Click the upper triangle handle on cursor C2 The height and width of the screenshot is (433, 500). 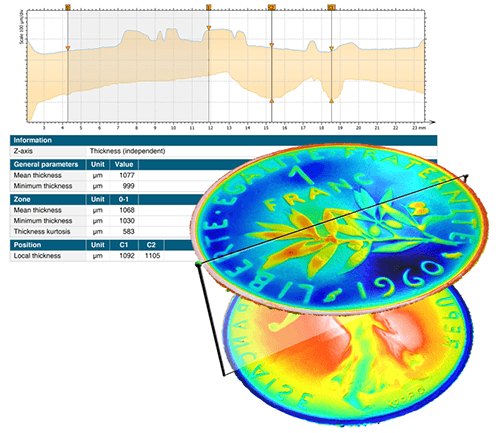pyautogui.click(x=272, y=45)
